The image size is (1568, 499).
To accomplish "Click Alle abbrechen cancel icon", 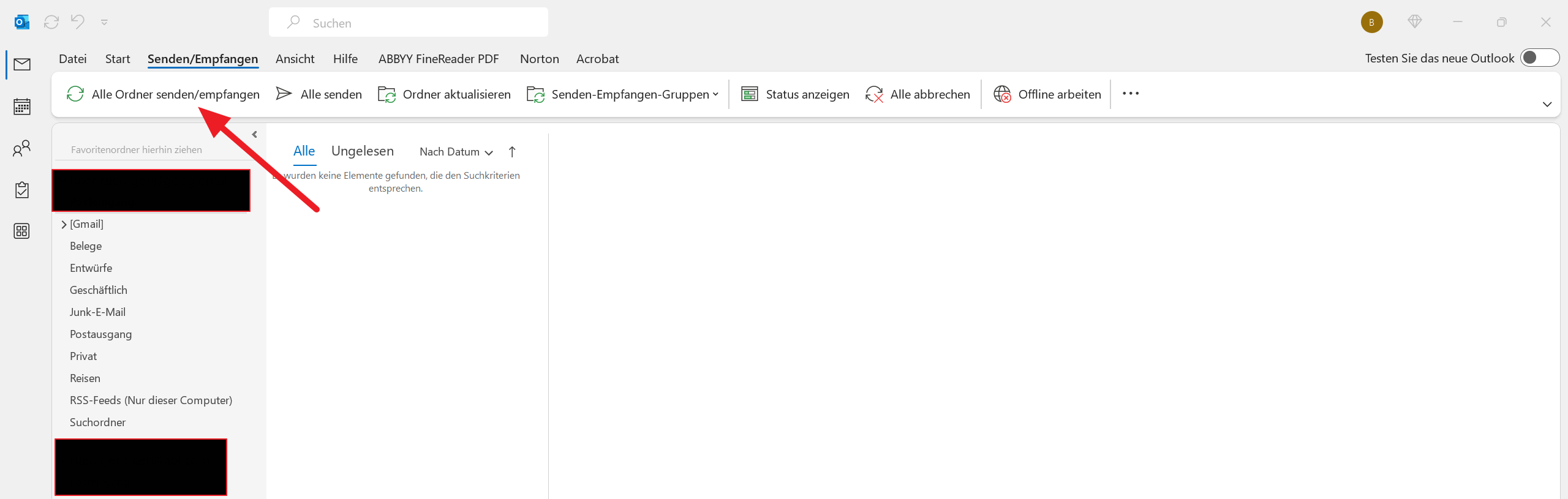I will (x=874, y=94).
